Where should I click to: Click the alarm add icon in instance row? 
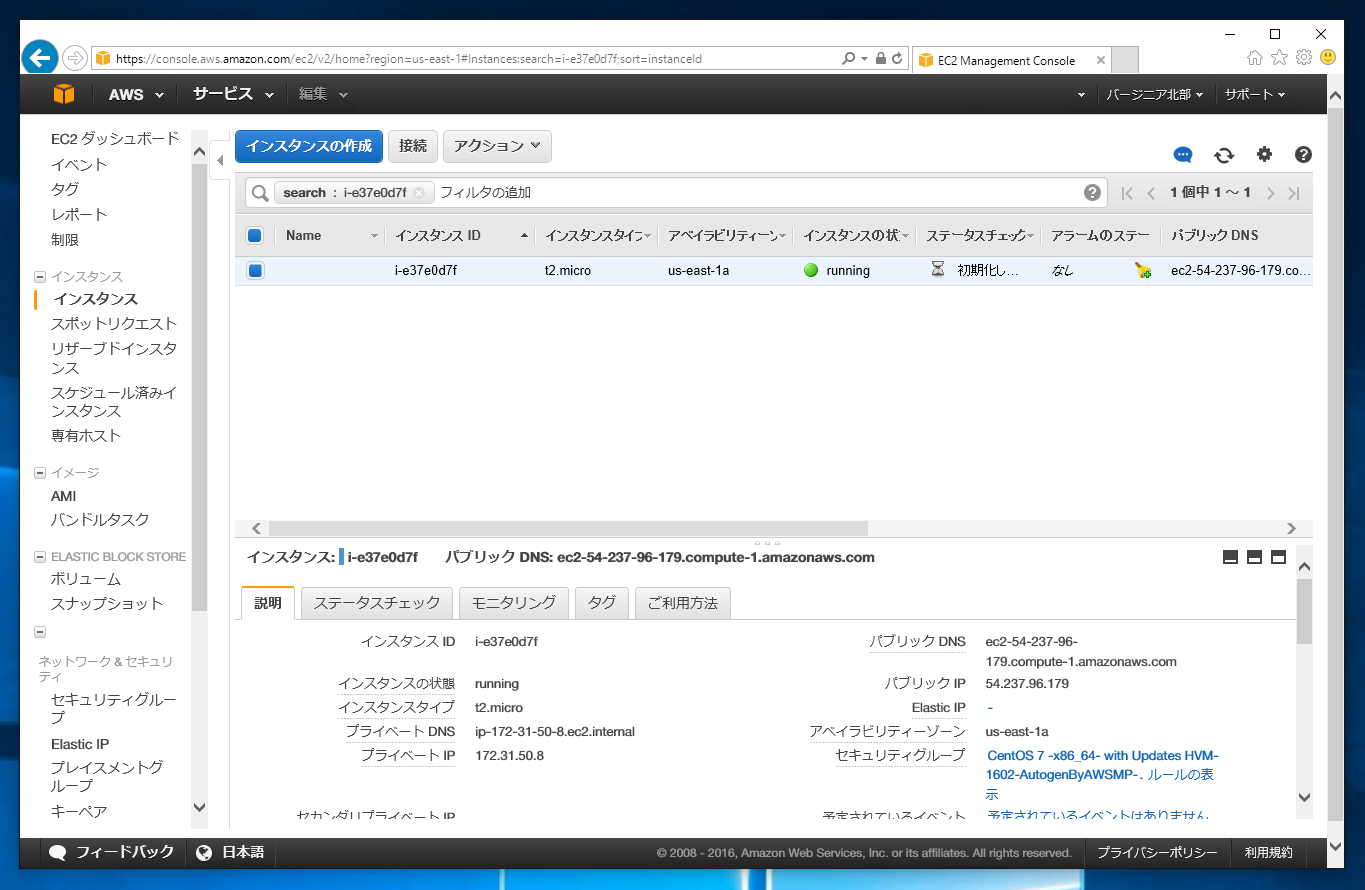click(x=1143, y=270)
